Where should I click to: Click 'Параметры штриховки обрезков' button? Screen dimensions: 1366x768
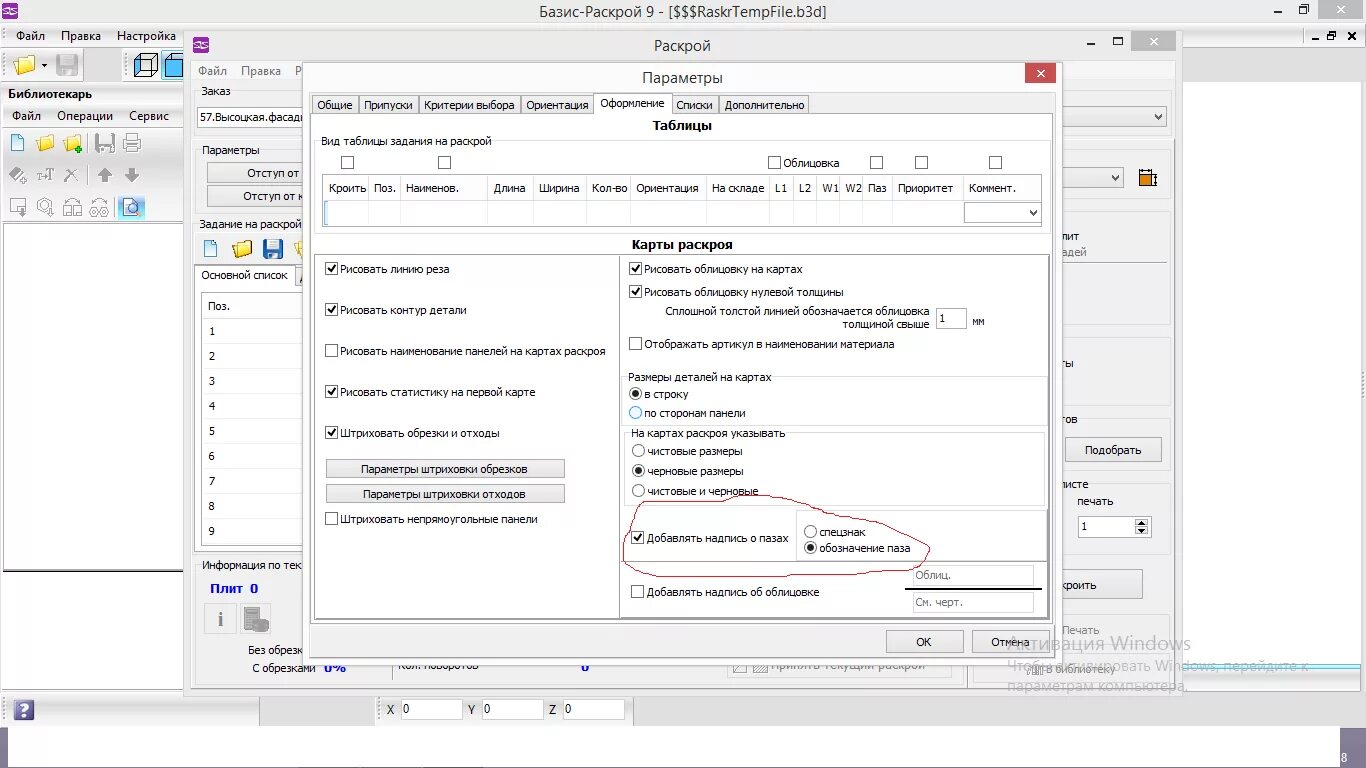(445, 469)
